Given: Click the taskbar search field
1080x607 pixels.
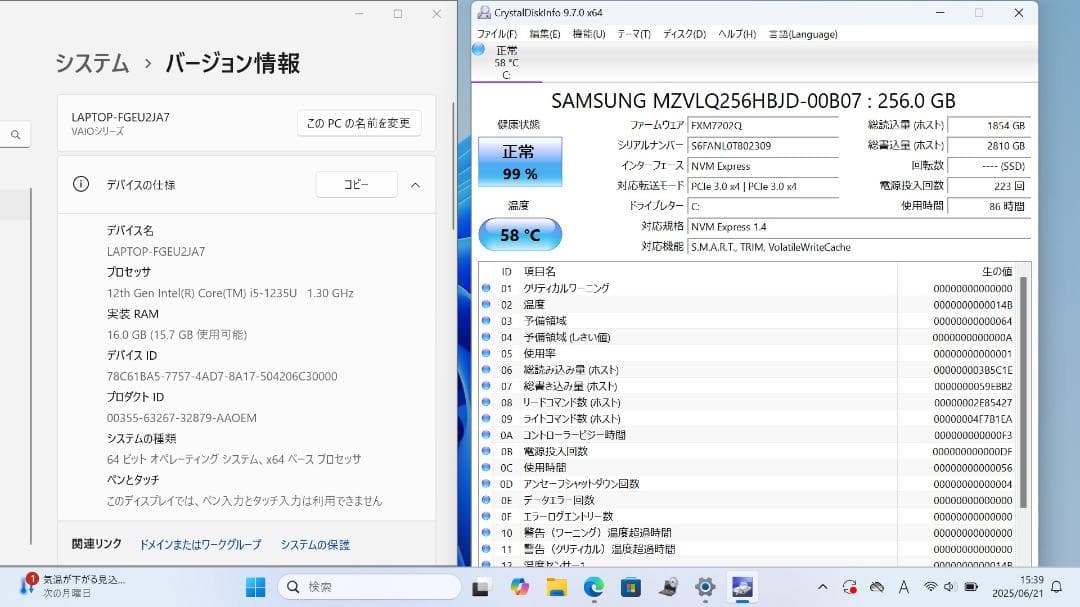Looking at the screenshot, I should (x=370, y=588).
